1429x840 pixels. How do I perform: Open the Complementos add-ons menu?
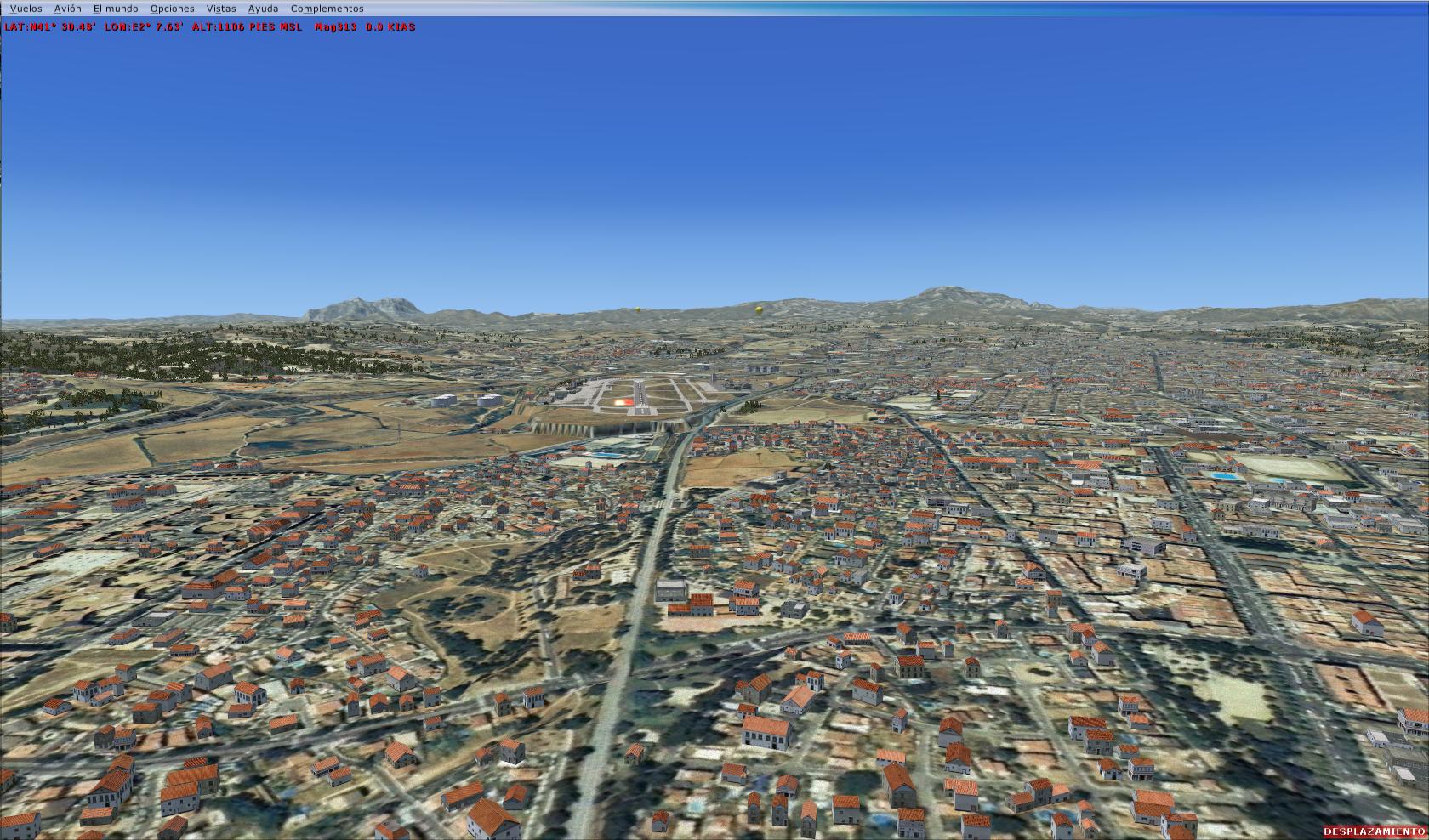coord(327,9)
